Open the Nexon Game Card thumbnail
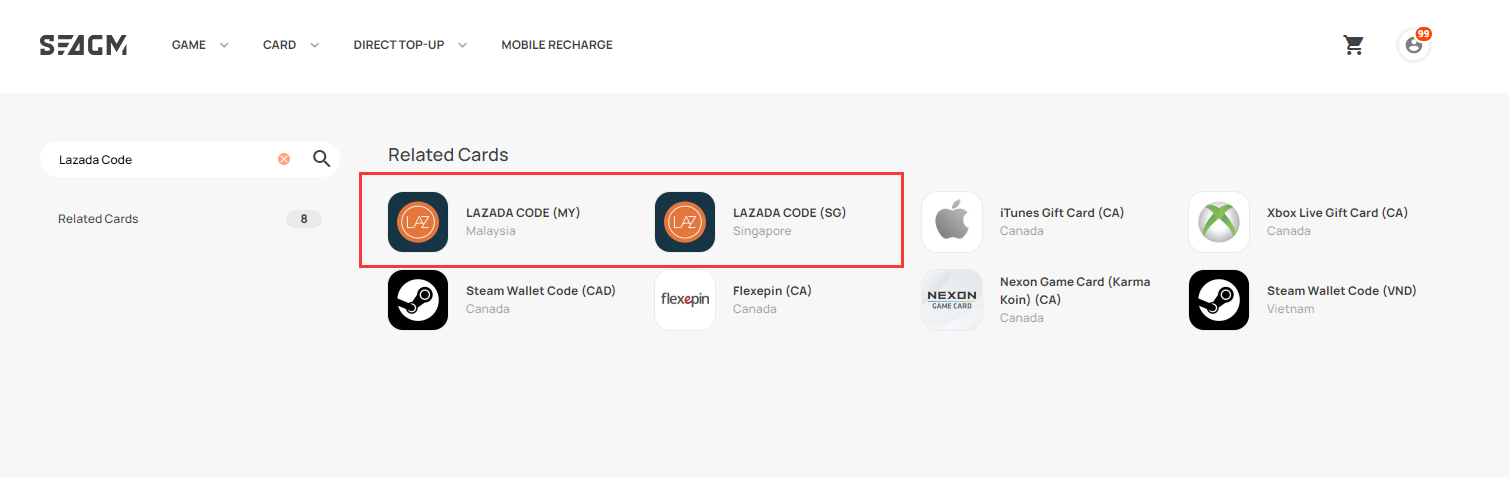The height and width of the screenshot is (477, 1510). (x=952, y=300)
